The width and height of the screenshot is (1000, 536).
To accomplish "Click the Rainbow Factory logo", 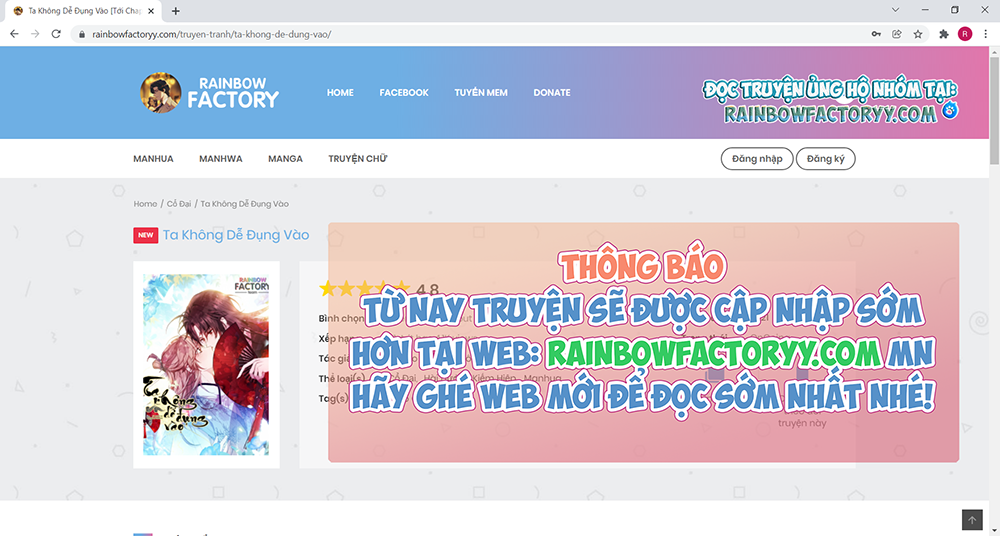I will [210, 92].
